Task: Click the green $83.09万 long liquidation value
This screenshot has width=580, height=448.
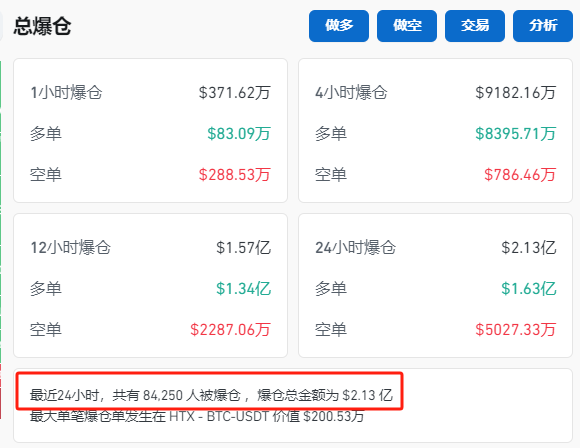Action: 239,134
